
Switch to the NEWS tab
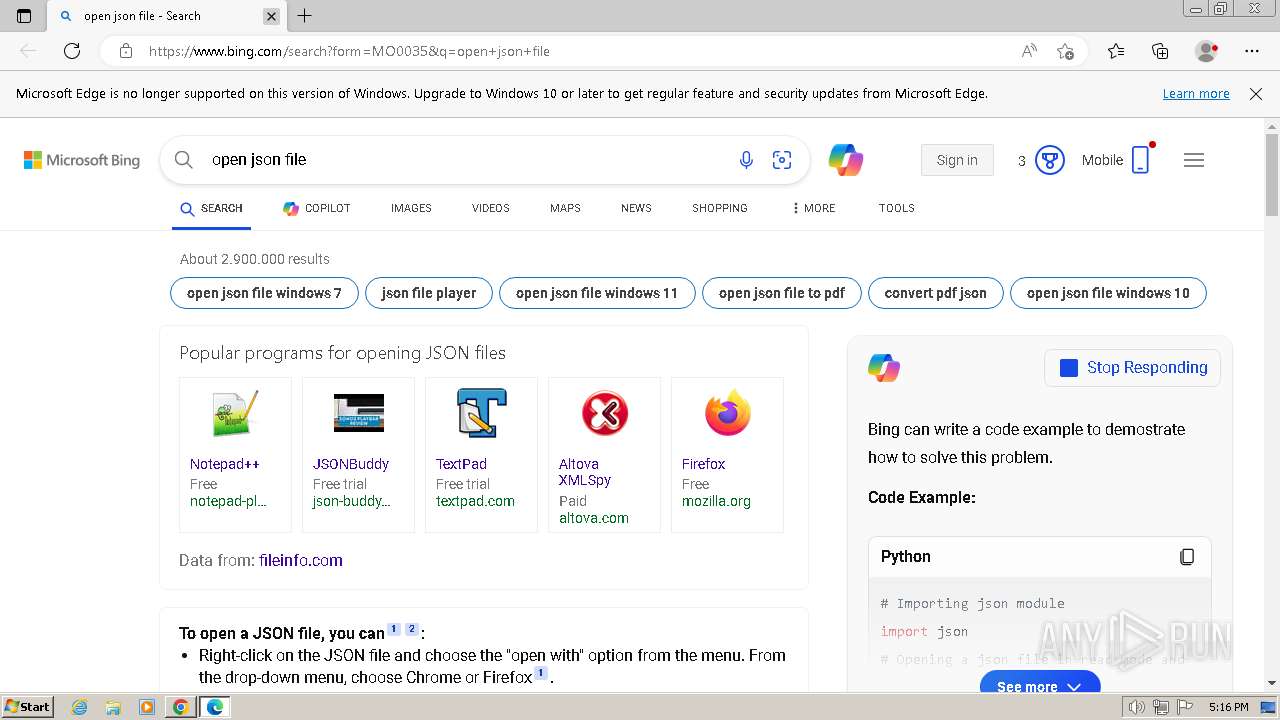coord(636,208)
